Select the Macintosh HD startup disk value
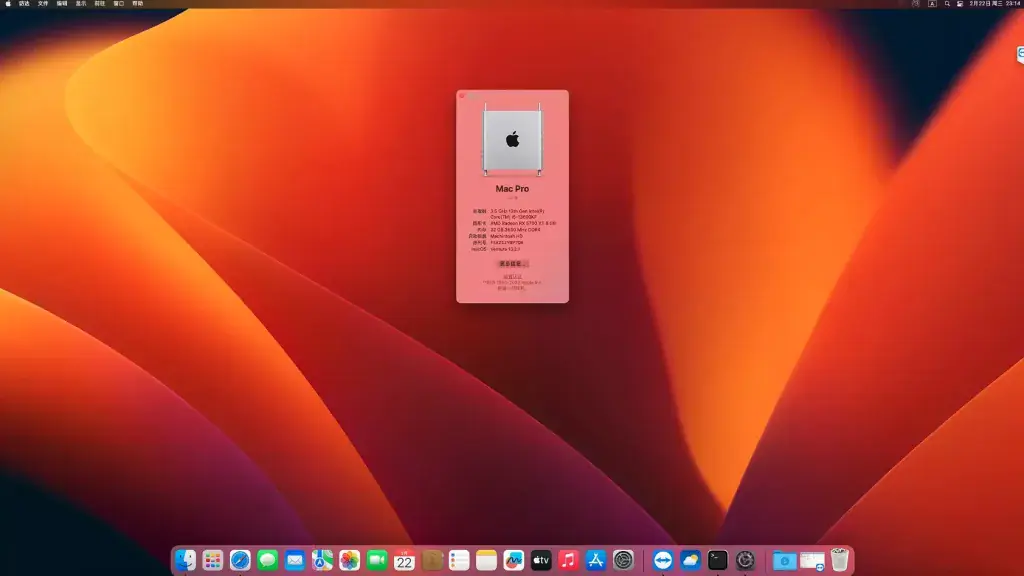The image size is (1024, 576). click(x=507, y=236)
